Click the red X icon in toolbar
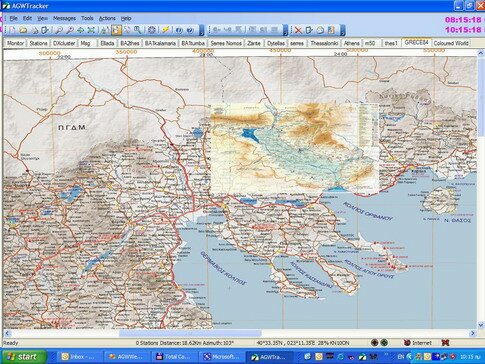 298,30
